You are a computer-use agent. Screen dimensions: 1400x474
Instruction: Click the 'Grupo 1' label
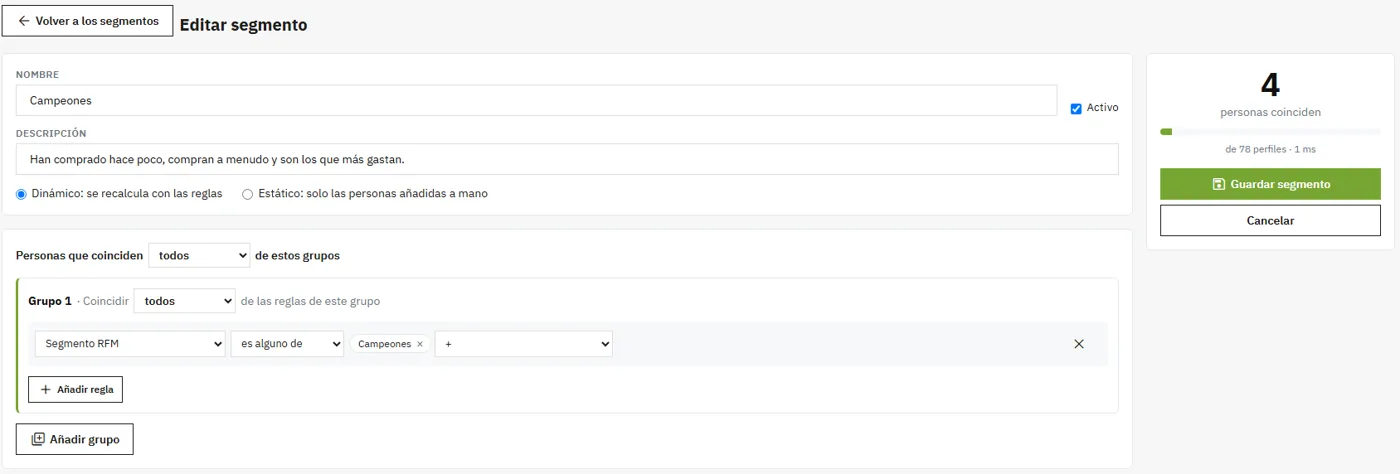point(50,301)
